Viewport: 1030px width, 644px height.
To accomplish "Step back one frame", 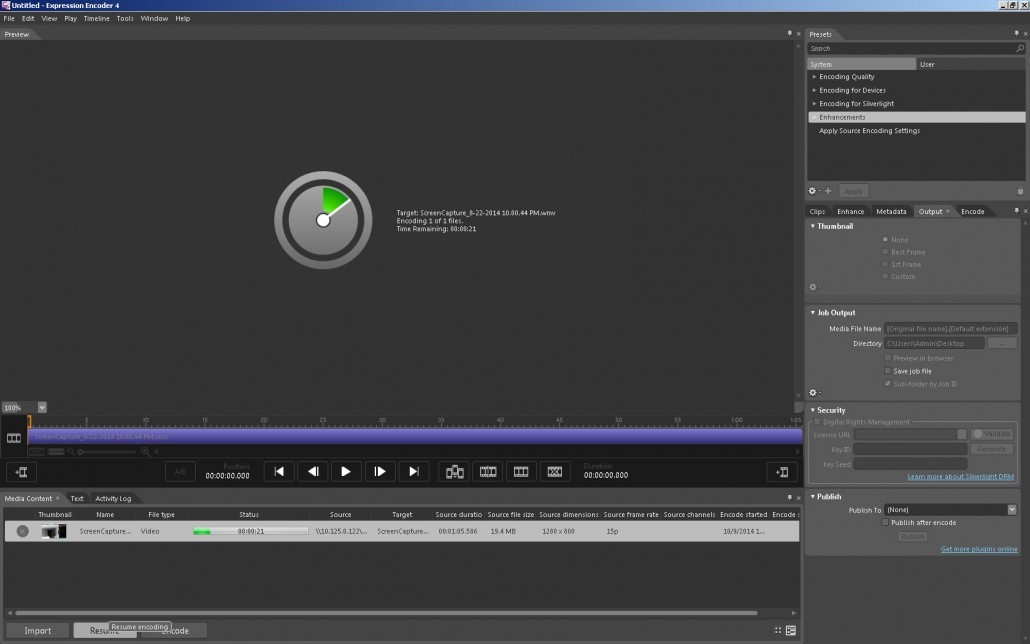I will coord(313,471).
